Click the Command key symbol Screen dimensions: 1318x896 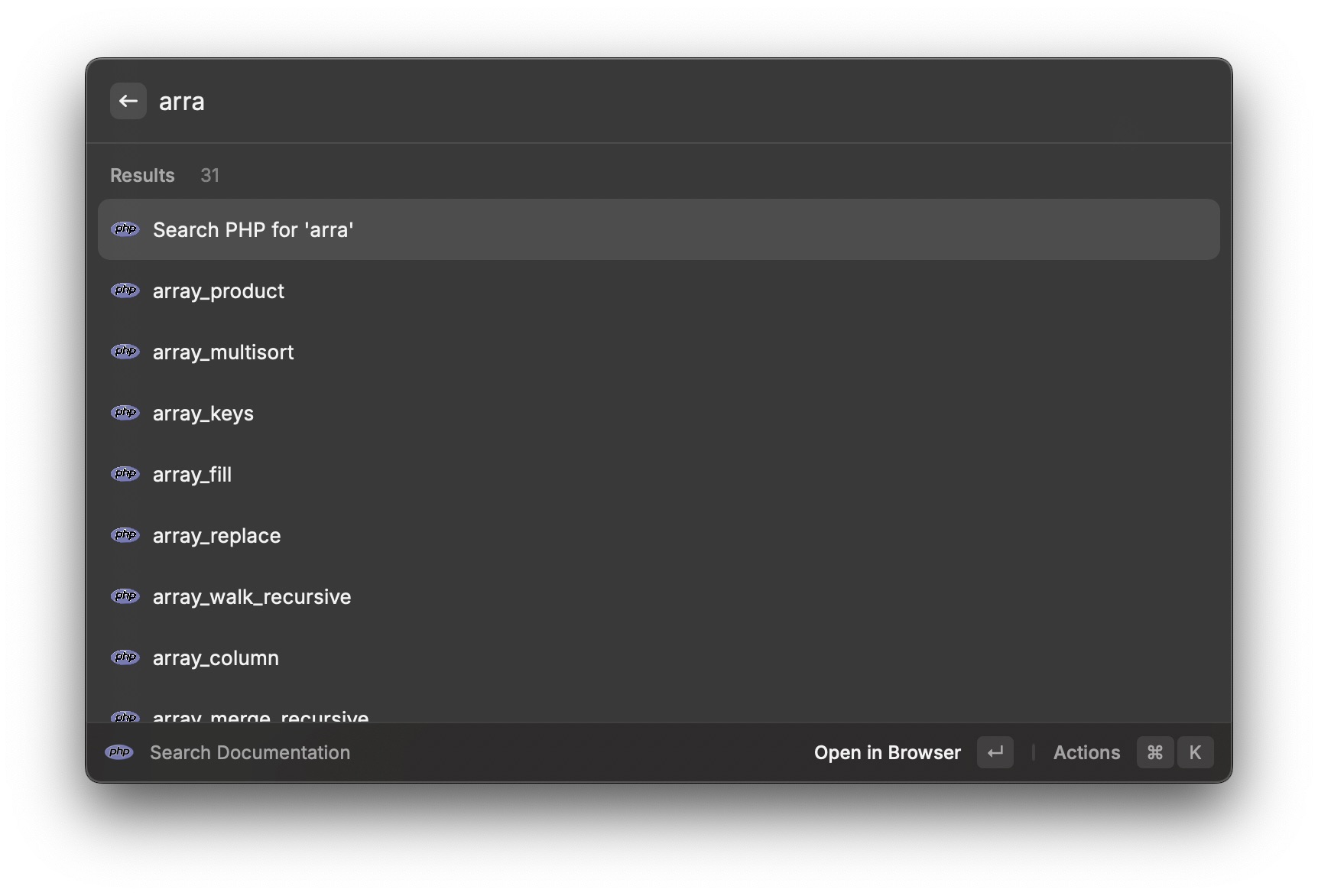coord(1155,752)
